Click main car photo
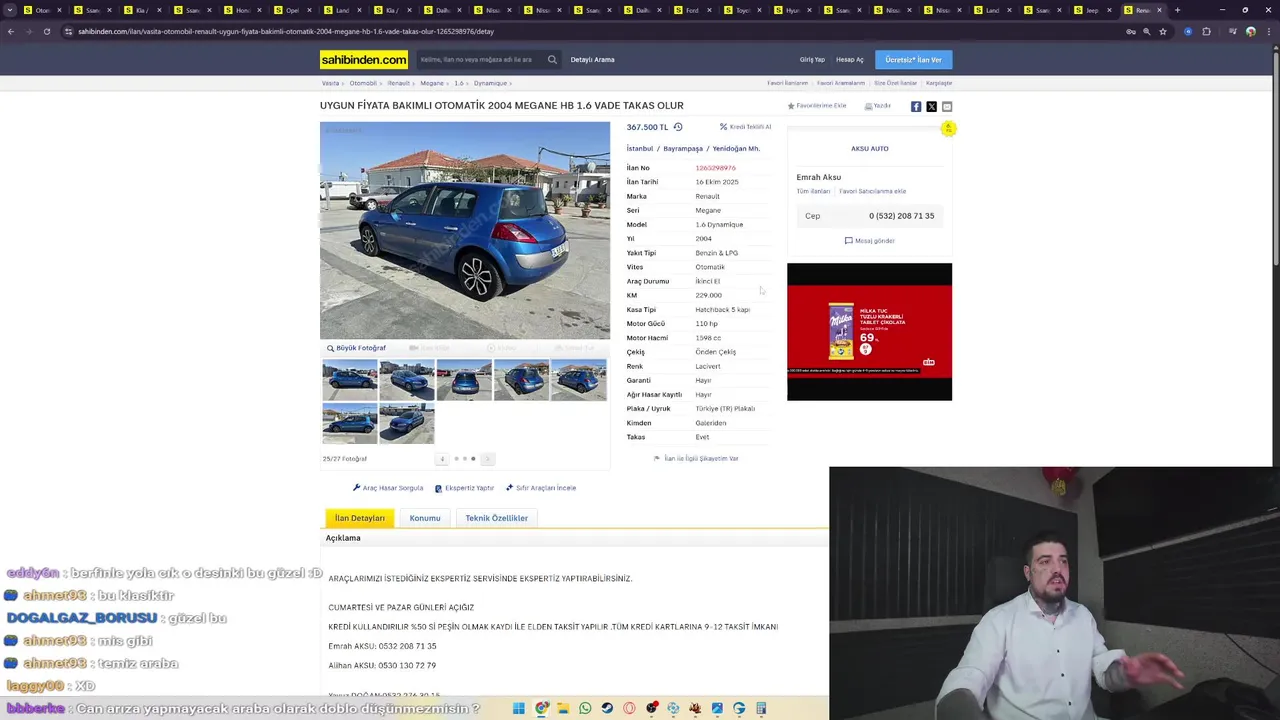Image resolution: width=1280 pixels, height=720 pixels. coord(465,230)
